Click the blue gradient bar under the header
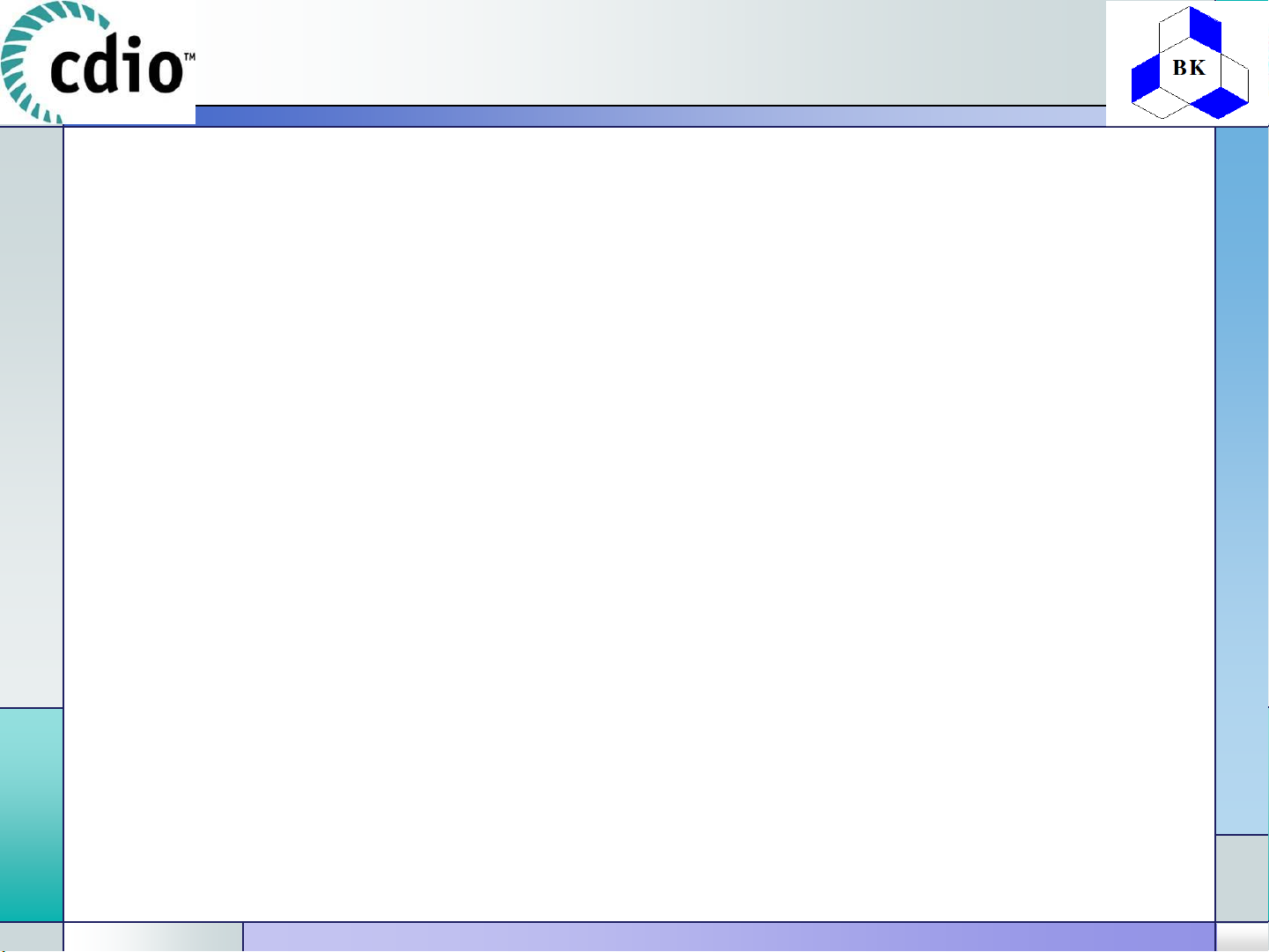 [x=650, y=116]
